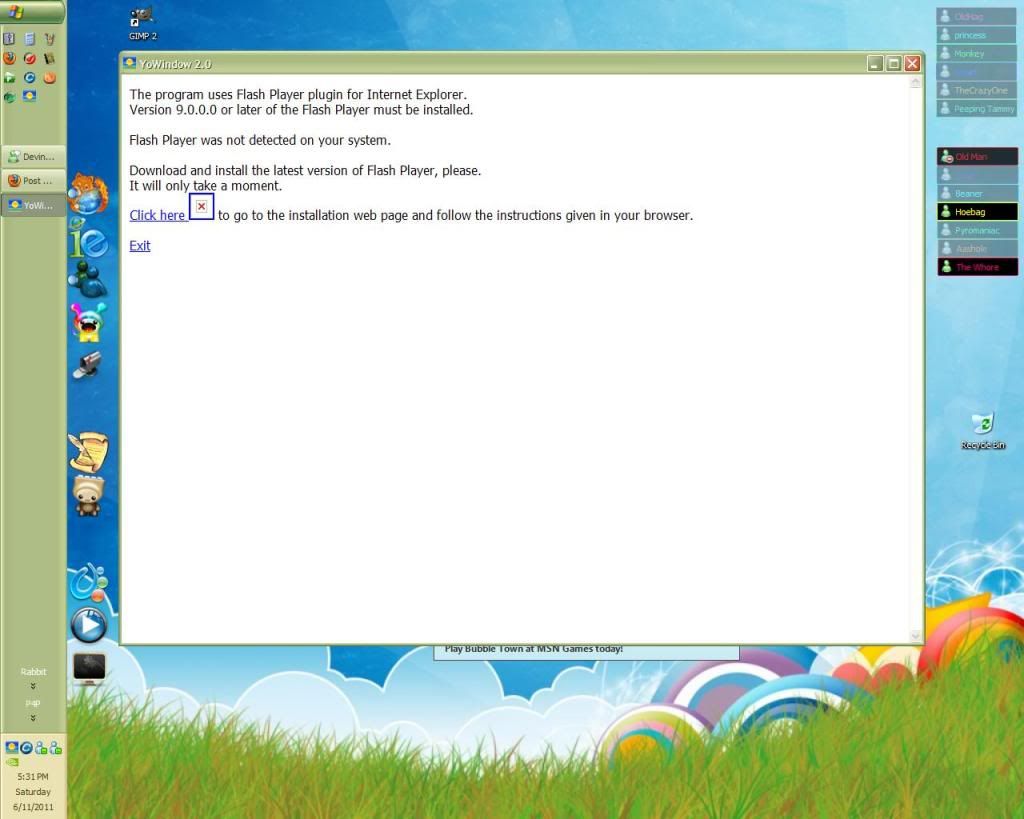
Task: Click the scroll up arrow in YoWindow
Action: (x=915, y=82)
